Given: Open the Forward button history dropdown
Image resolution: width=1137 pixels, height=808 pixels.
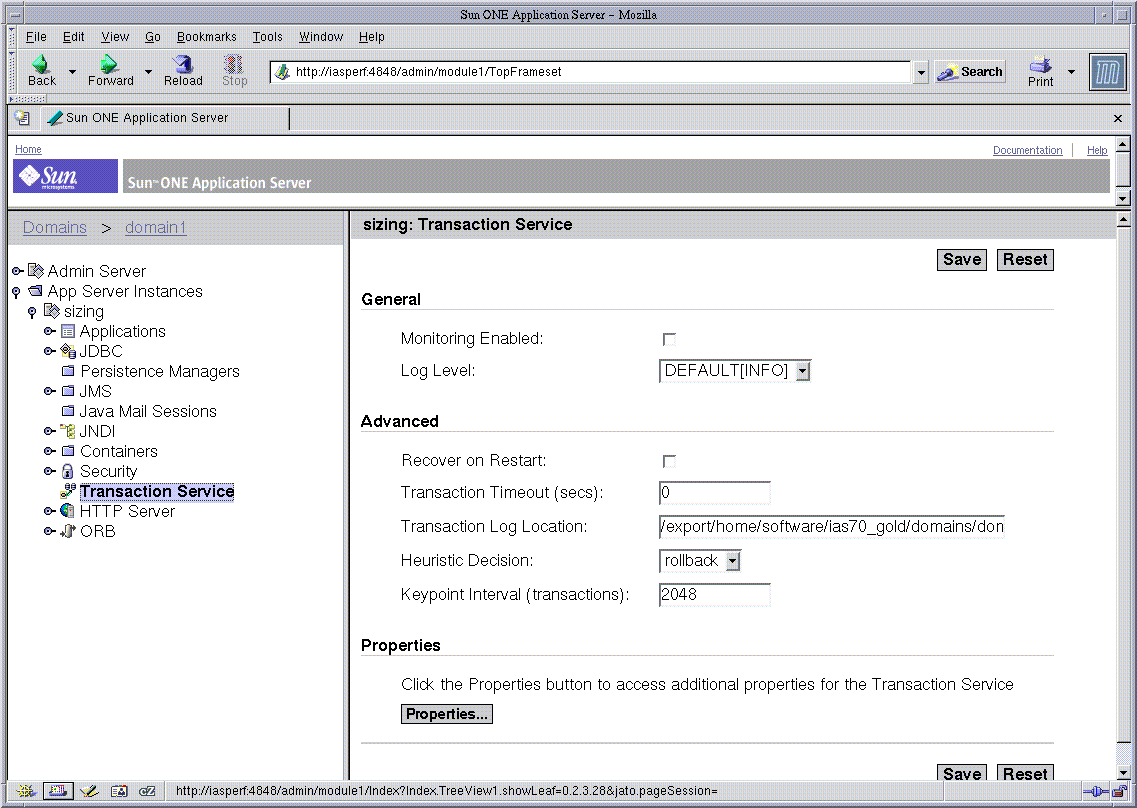Looking at the screenshot, I should pyautogui.click(x=148, y=72).
